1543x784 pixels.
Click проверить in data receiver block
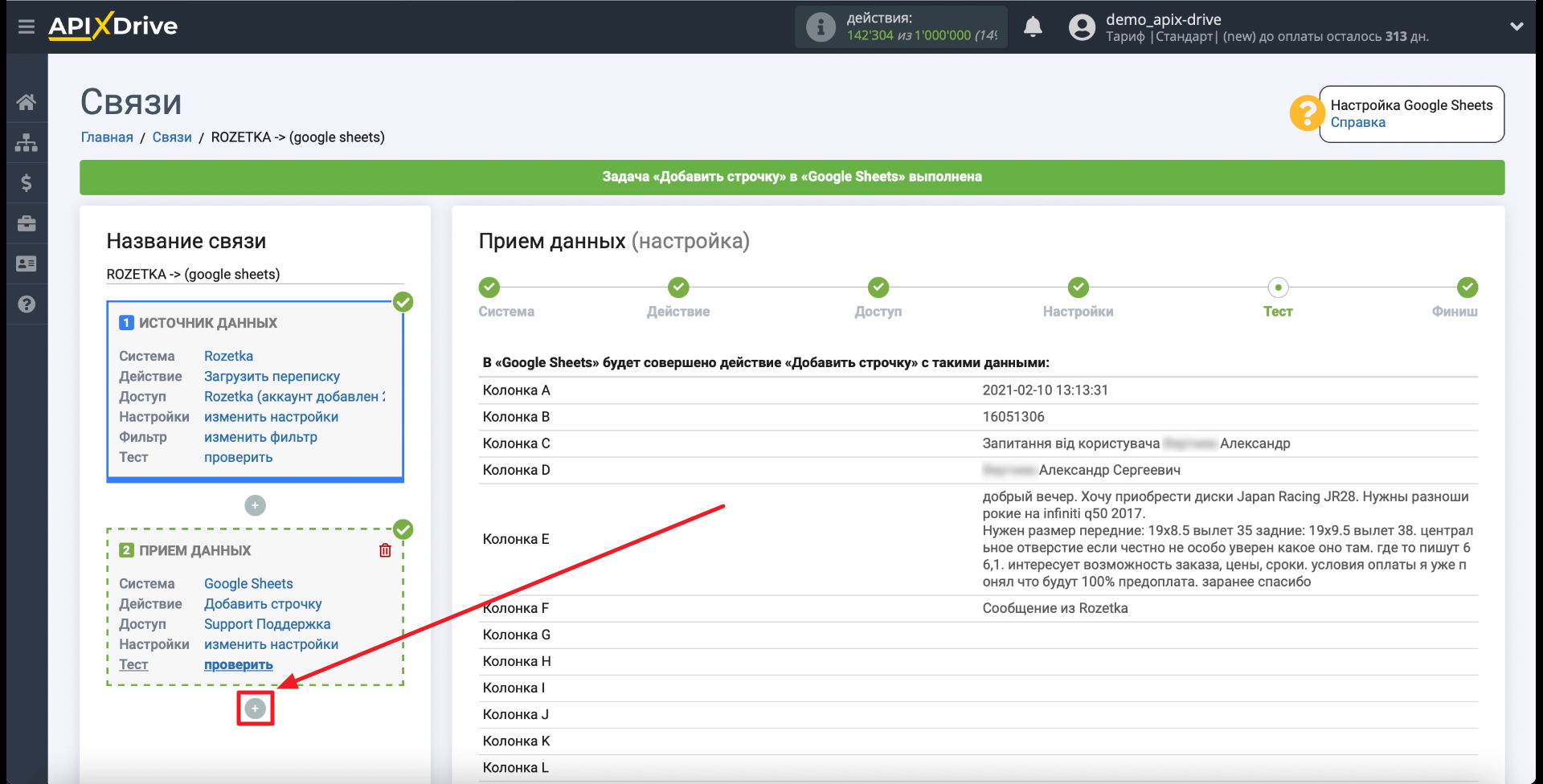coord(238,665)
